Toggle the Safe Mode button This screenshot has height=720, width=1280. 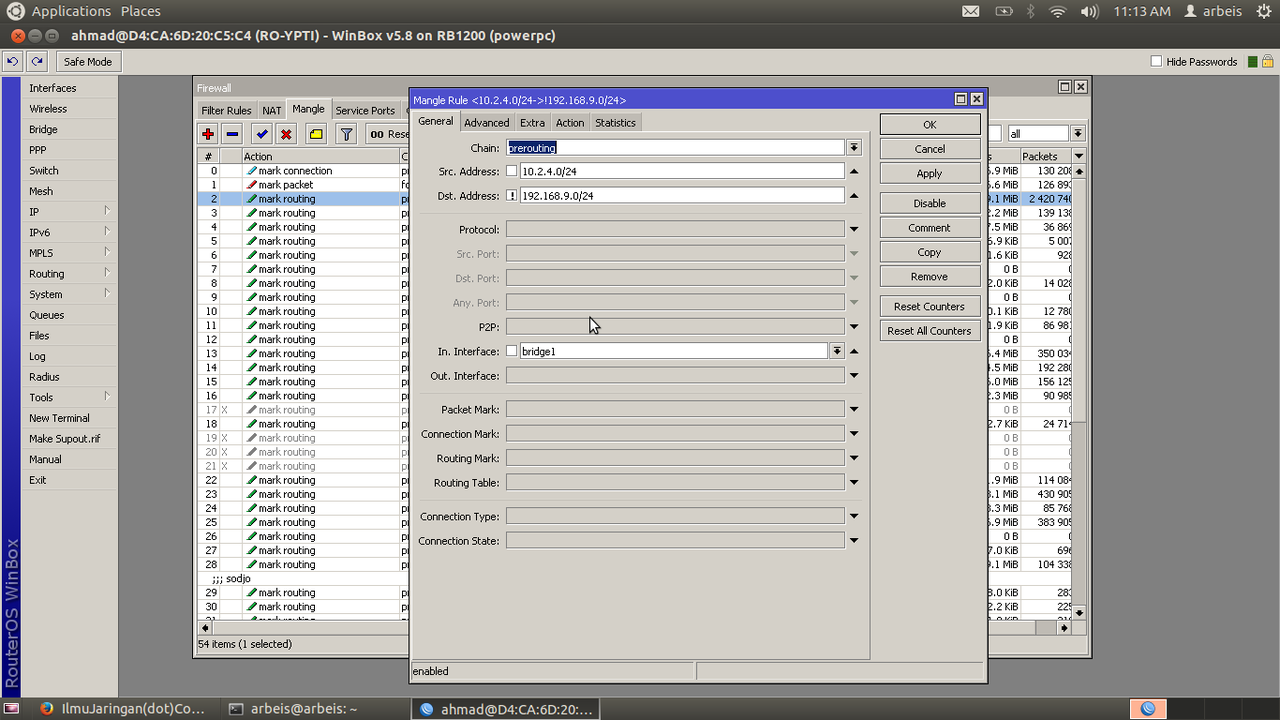[x=88, y=62]
